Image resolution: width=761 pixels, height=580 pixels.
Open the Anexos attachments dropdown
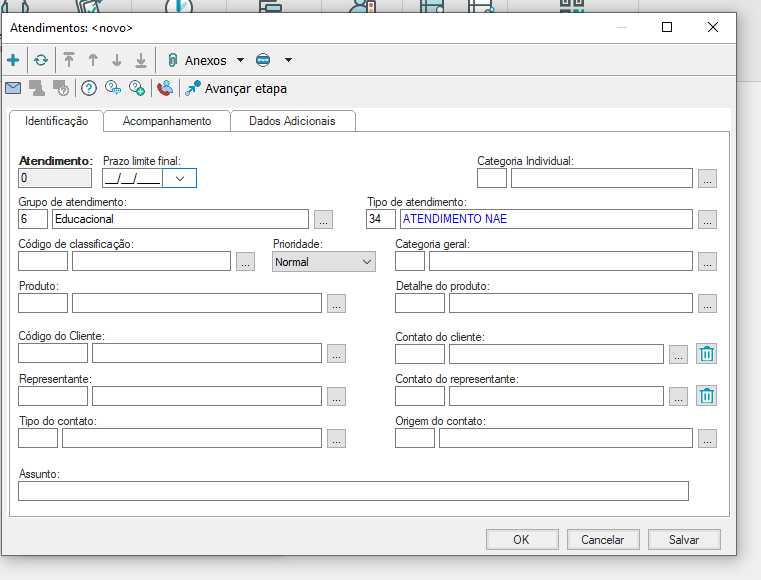[240, 60]
